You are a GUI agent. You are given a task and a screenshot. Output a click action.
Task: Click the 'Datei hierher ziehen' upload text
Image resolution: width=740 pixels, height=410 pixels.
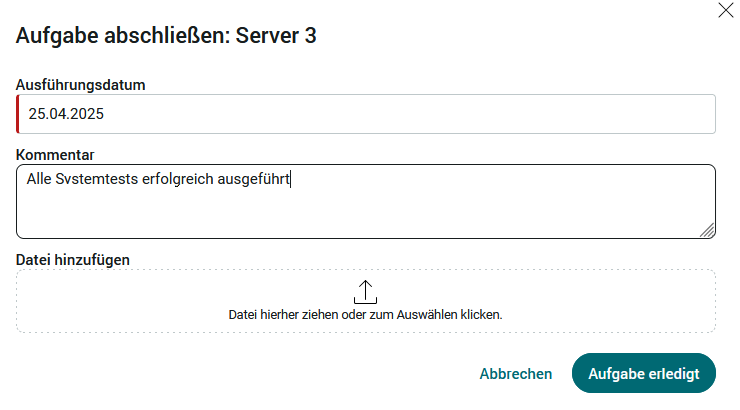(x=365, y=315)
